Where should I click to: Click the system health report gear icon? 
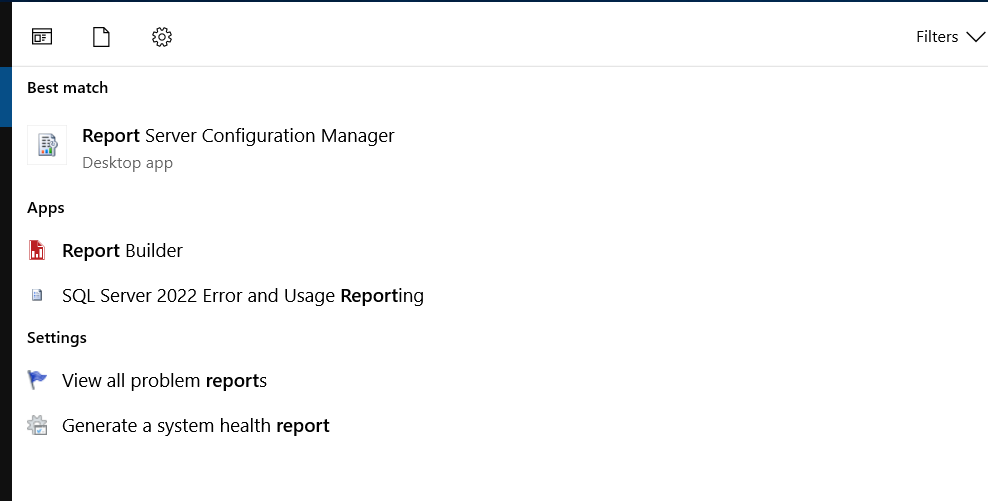click(x=37, y=425)
